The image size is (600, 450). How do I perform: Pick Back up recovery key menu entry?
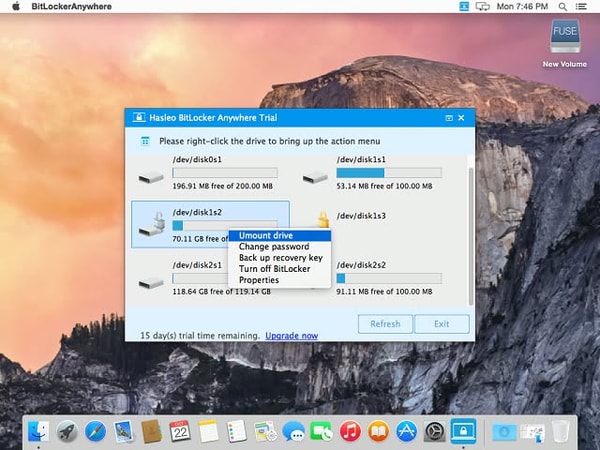(280, 258)
